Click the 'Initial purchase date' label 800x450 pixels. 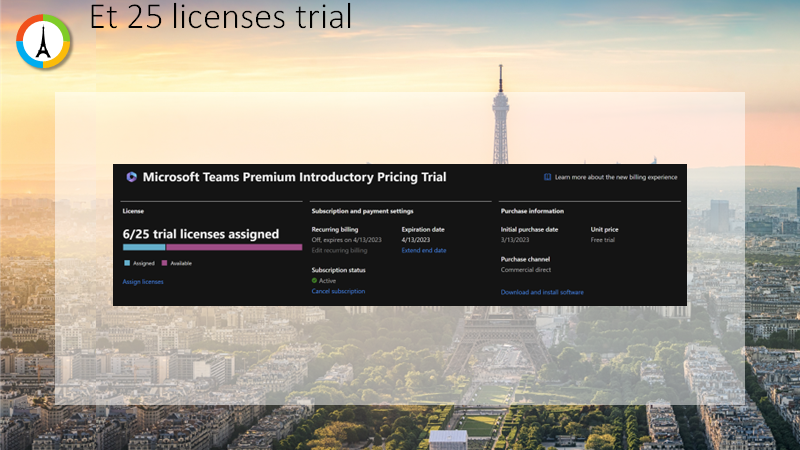pos(529,230)
